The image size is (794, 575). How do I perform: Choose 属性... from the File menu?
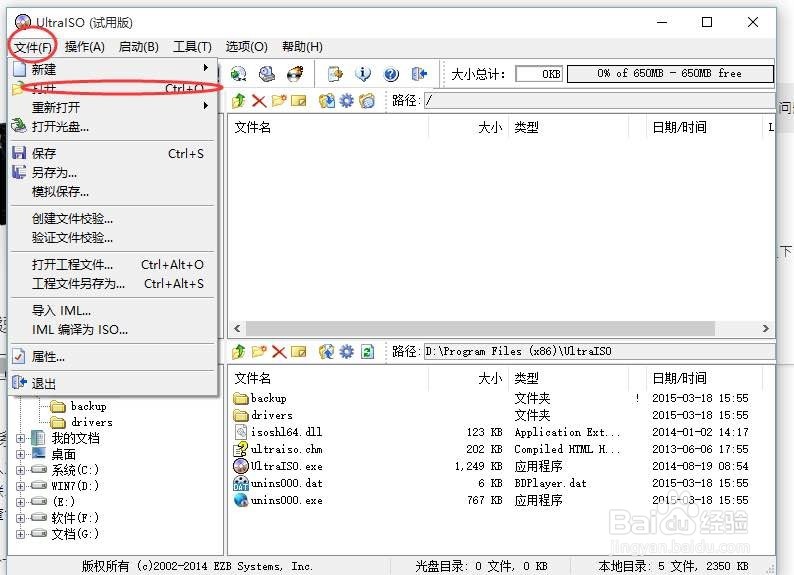pos(112,357)
